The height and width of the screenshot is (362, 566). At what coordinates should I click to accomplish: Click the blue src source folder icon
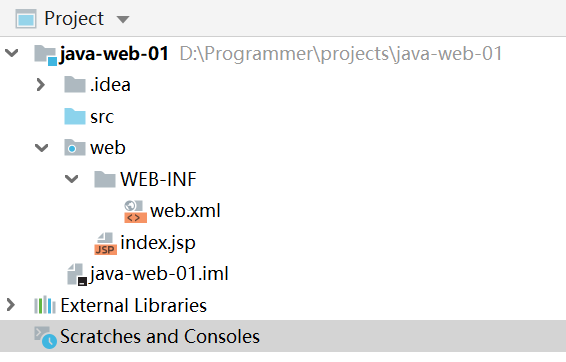[x=75, y=116]
